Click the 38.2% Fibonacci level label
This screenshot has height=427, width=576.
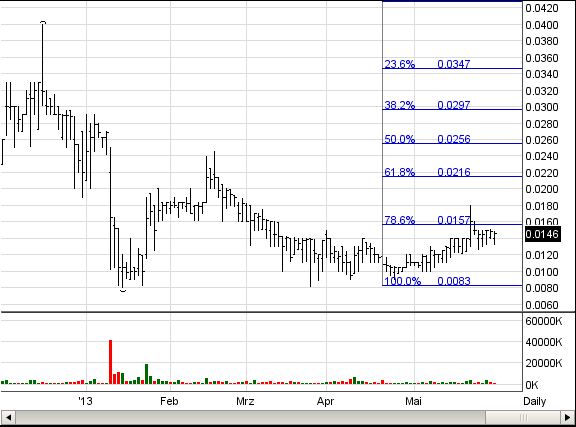coord(399,105)
